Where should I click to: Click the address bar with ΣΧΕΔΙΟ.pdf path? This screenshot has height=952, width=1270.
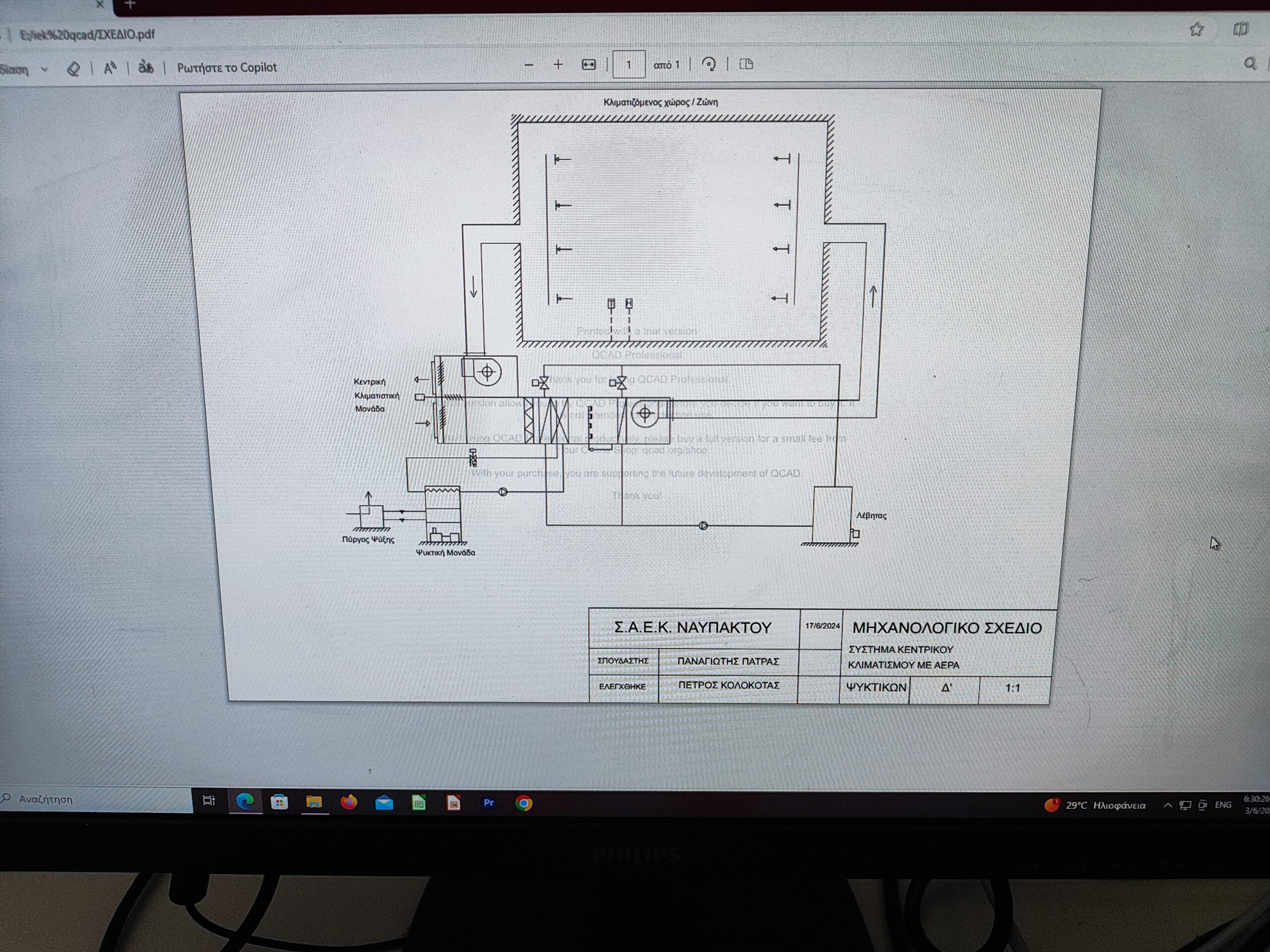pyautogui.click(x=87, y=34)
